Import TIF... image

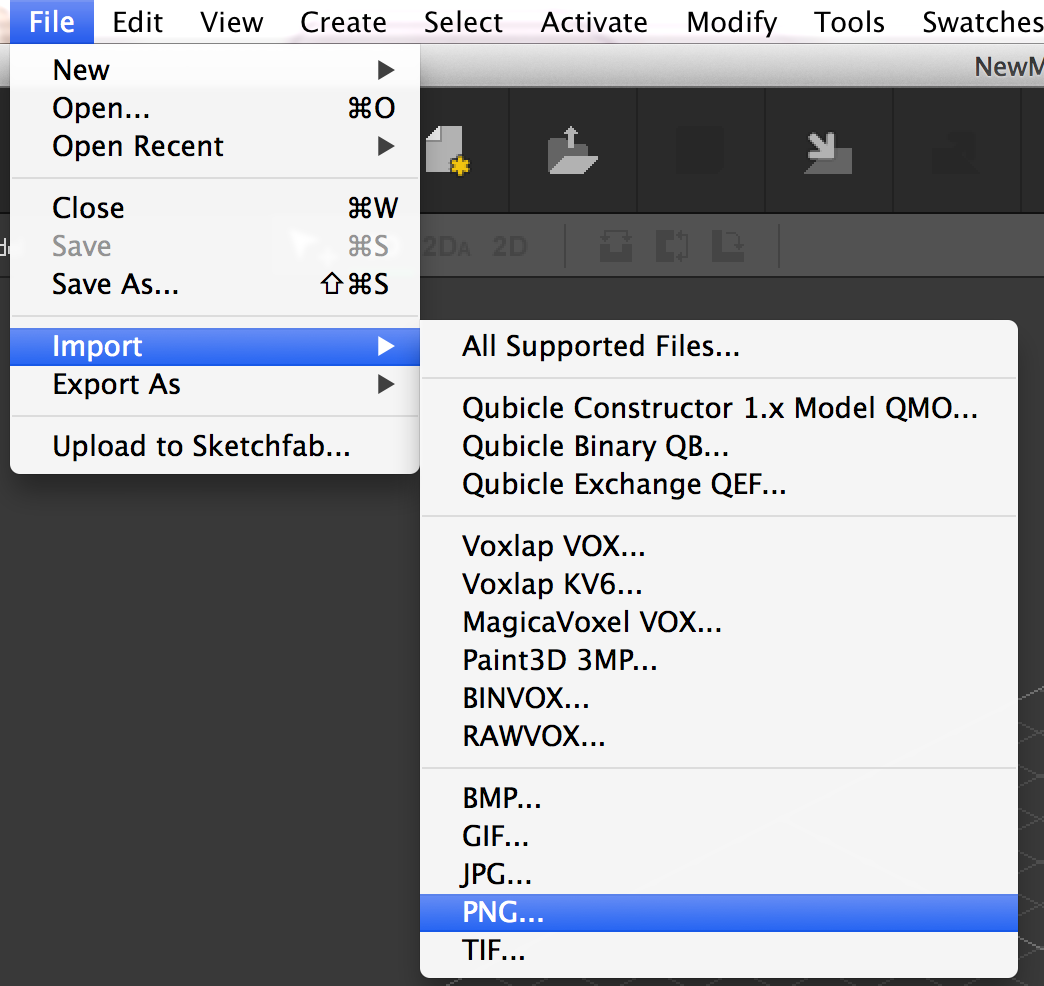pyautogui.click(x=719, y=950)
